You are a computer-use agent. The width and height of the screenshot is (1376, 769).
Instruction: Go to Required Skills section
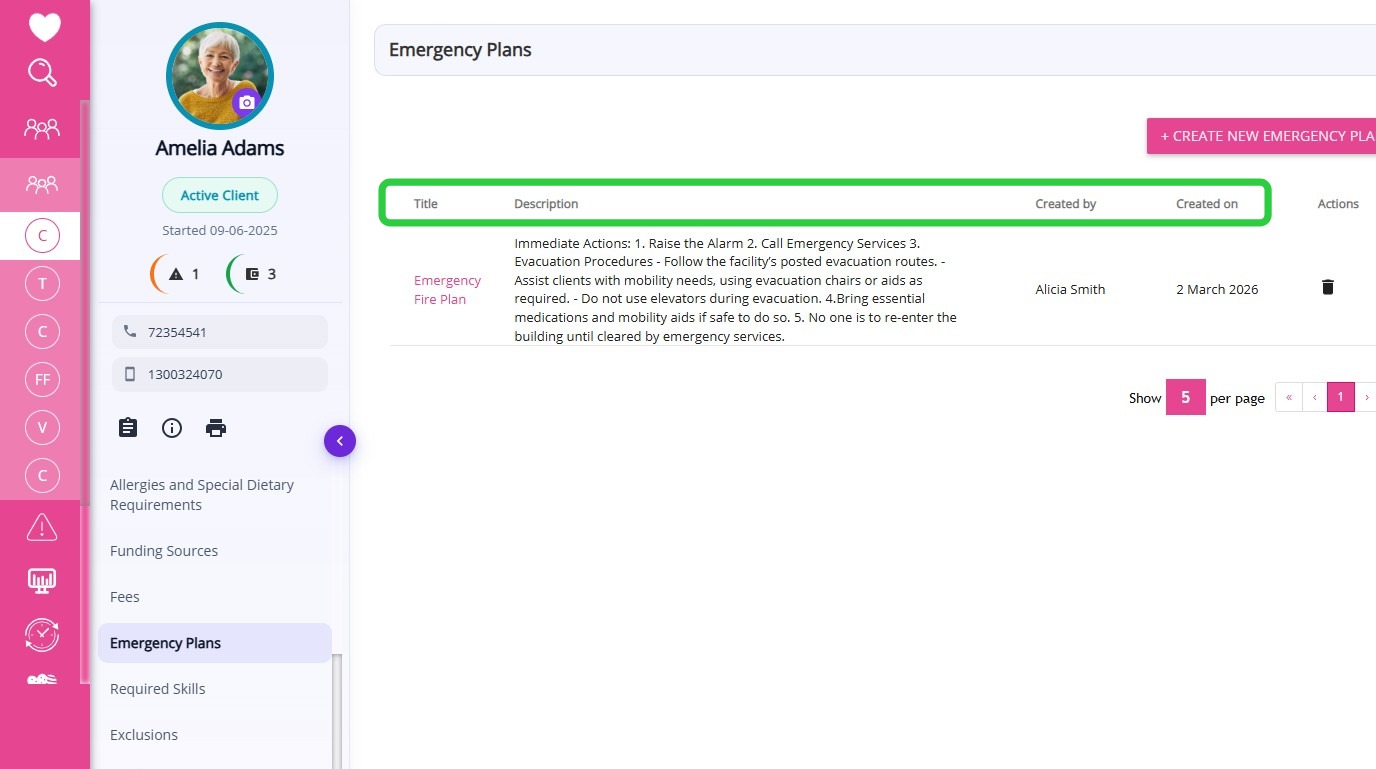(x=158, y=689)
